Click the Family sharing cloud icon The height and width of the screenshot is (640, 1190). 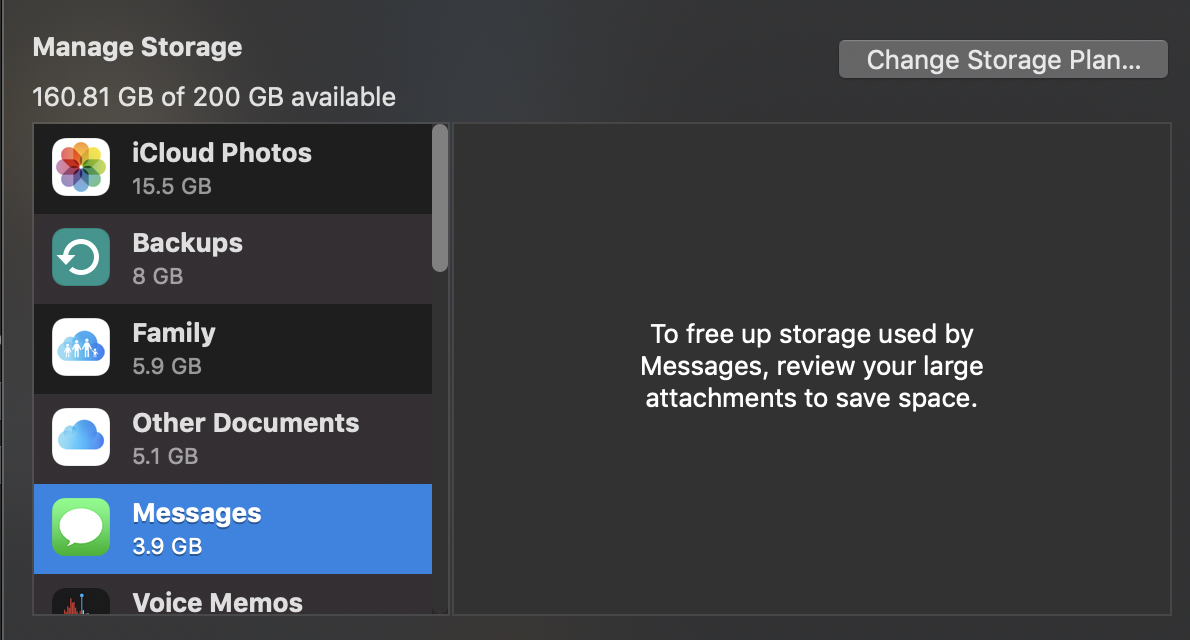(x=81, y=348)
